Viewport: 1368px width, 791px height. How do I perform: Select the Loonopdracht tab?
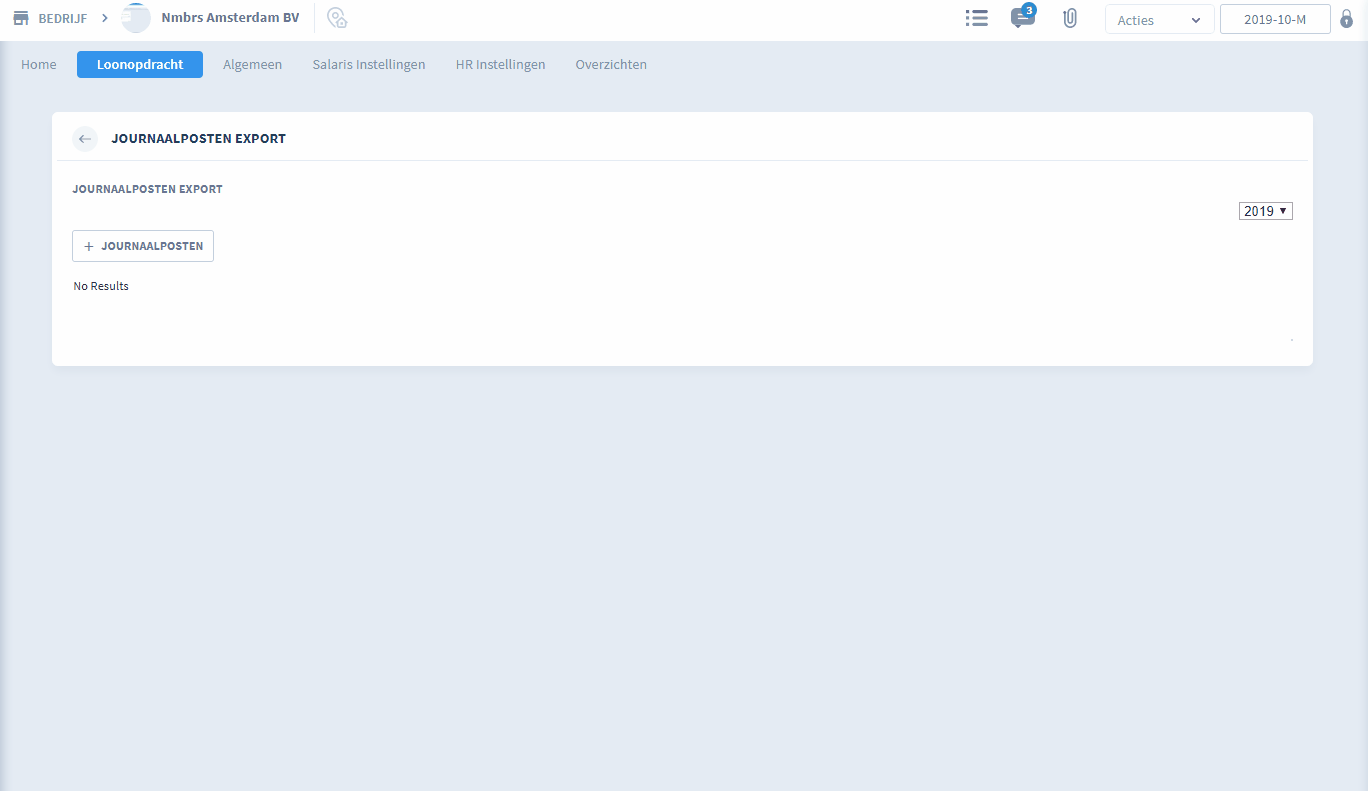click(x=140, y=64)
